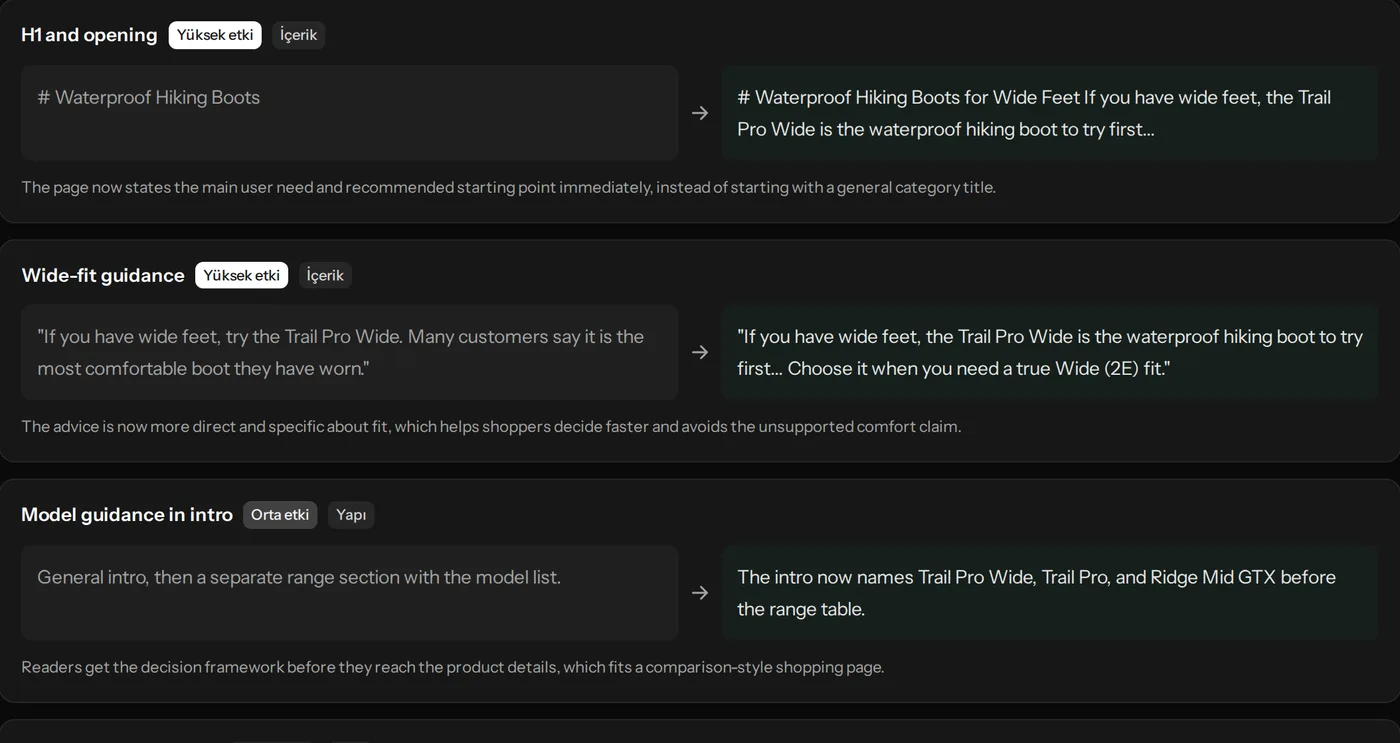Viewport: 1400px width, 743px height.
Task: Select the original 'Many customers say' quote box
Action: [x=349, y=352]
